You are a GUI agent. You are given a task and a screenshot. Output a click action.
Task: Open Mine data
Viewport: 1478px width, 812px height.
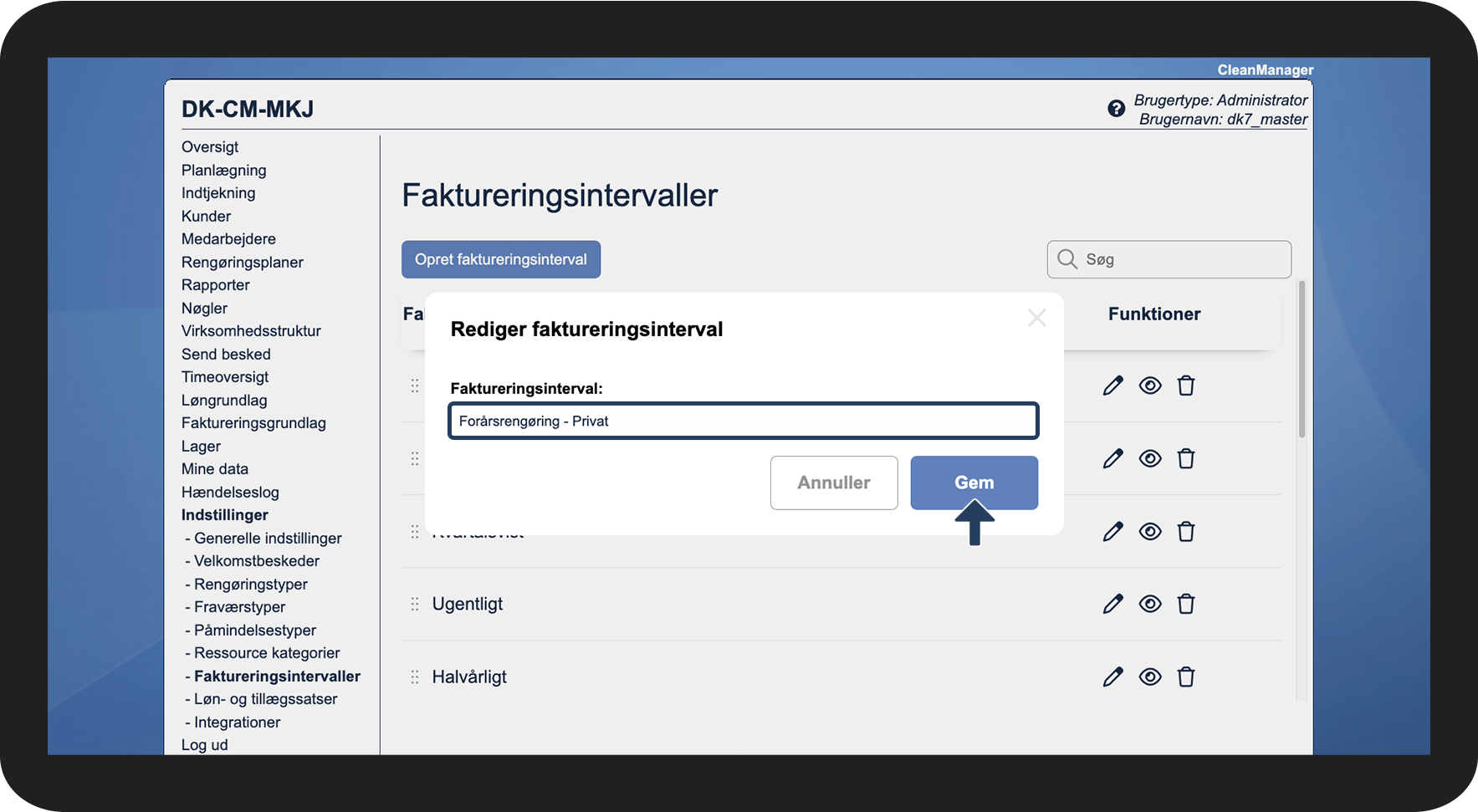coord(215,469)
